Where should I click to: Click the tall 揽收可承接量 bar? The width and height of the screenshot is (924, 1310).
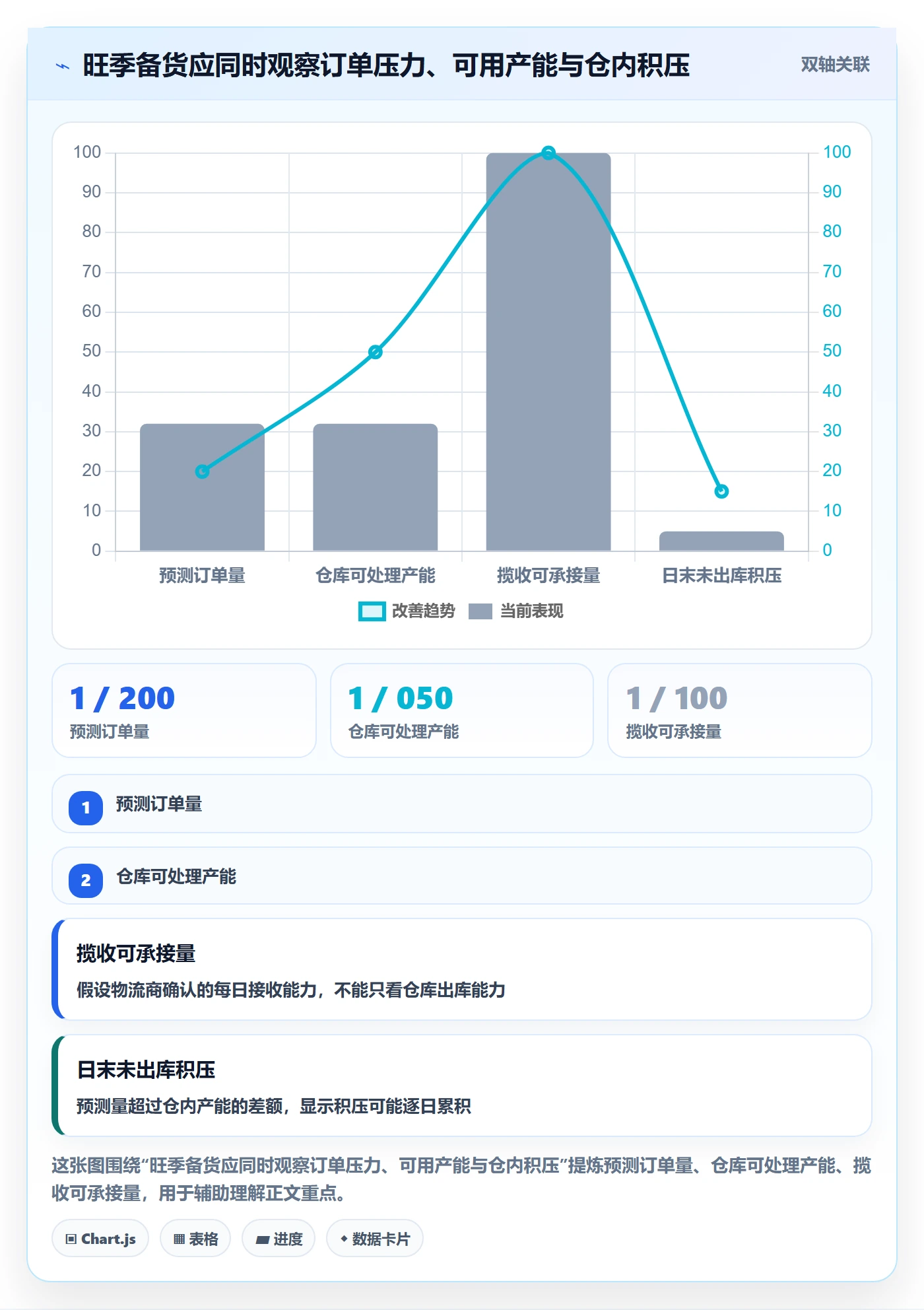548,352
